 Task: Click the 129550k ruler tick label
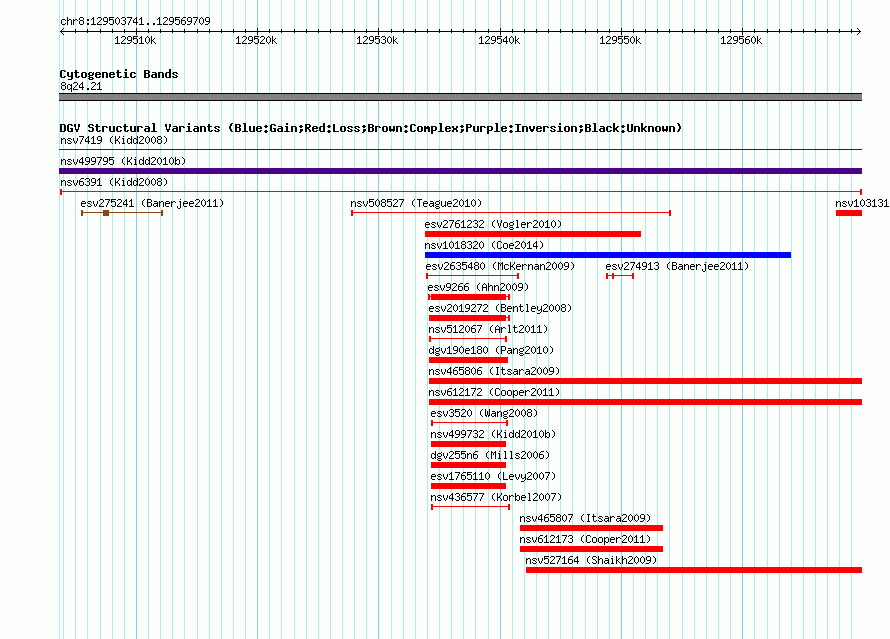(x=620, y=40)
